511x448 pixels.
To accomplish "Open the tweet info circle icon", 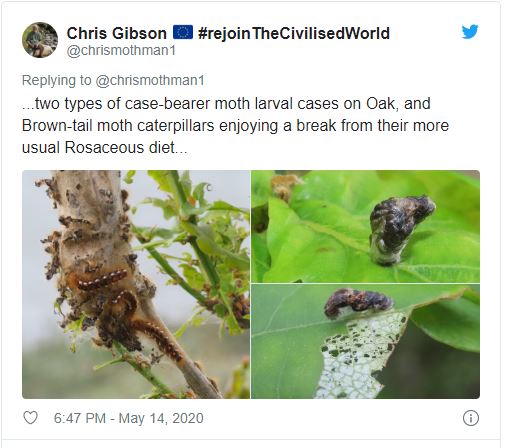I will pos(471,418).
